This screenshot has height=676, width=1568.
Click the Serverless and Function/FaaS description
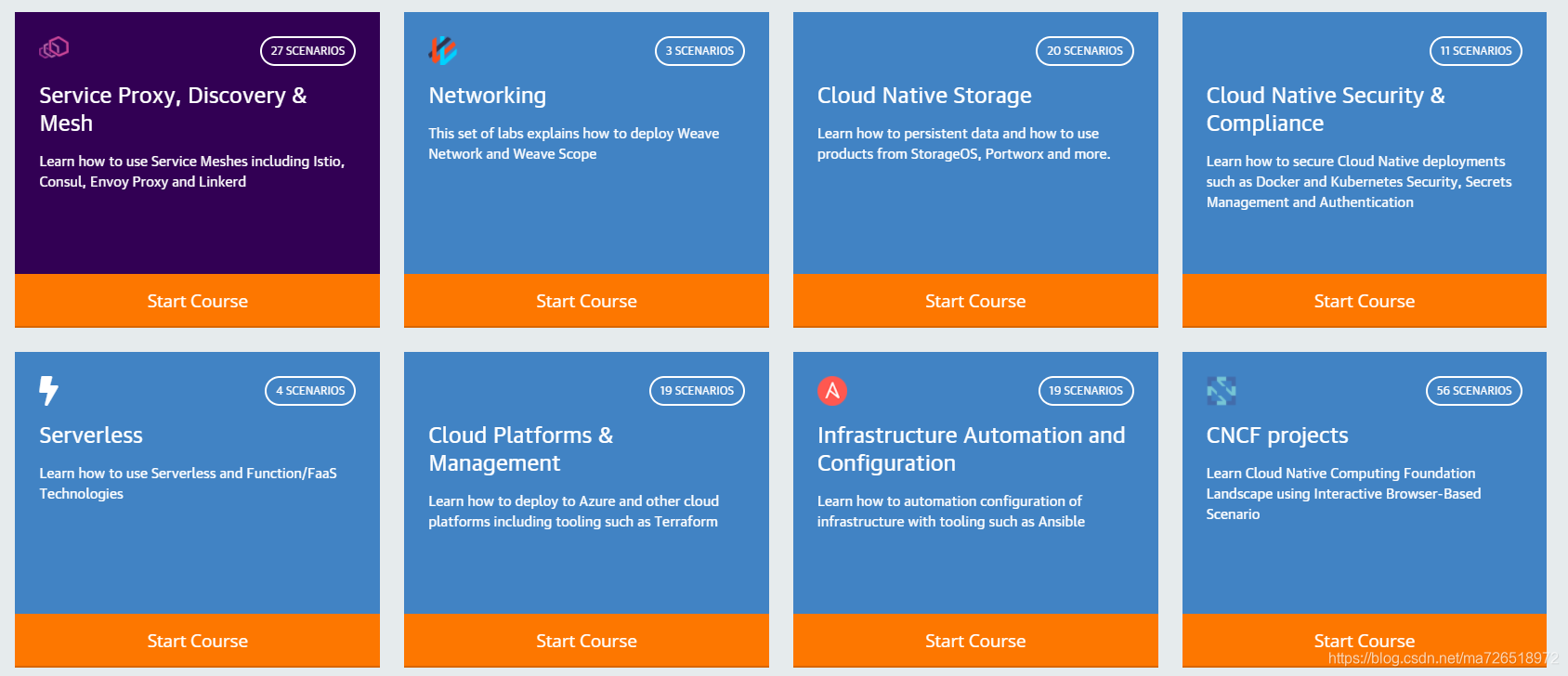point(188,484)
